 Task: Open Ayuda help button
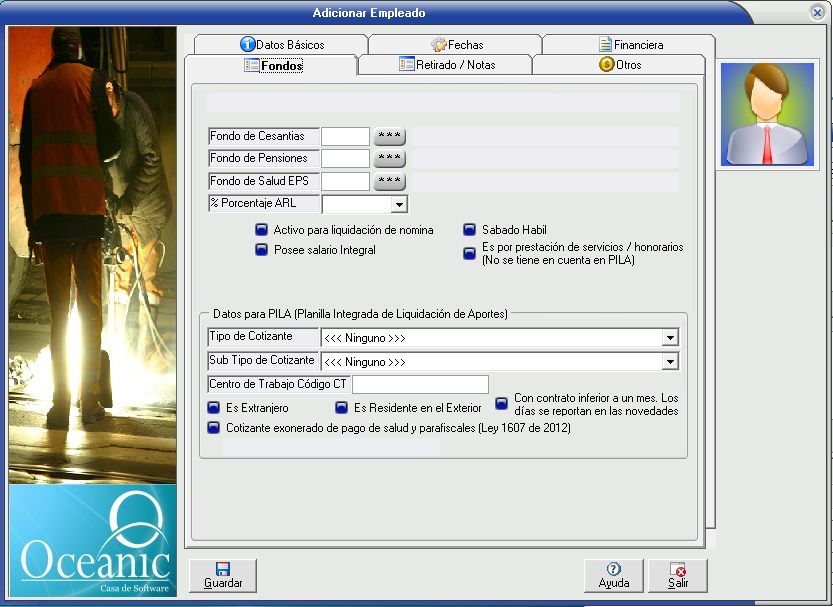tap(613, 575)
